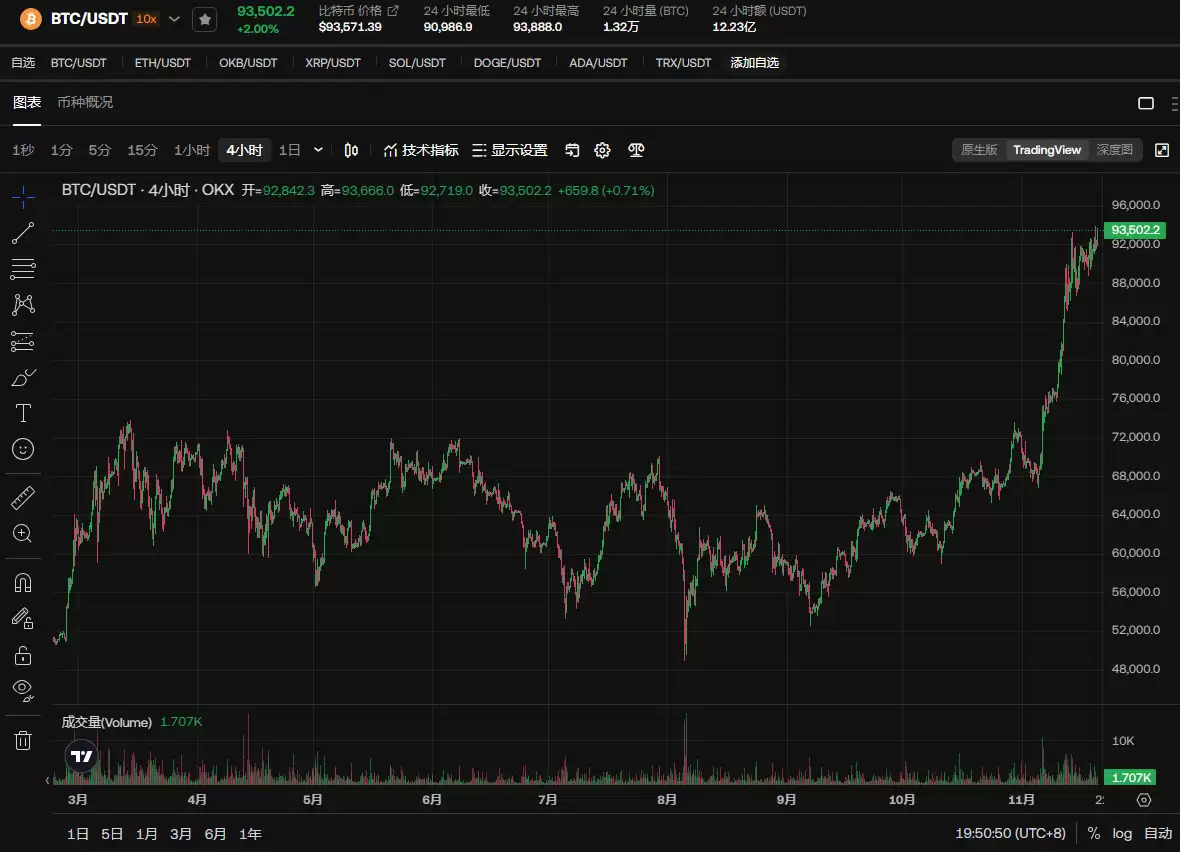The width and height of the screenshot is (1180, 852).
Task: Click the trash icon to remove drawings
Action: [23, 740]
